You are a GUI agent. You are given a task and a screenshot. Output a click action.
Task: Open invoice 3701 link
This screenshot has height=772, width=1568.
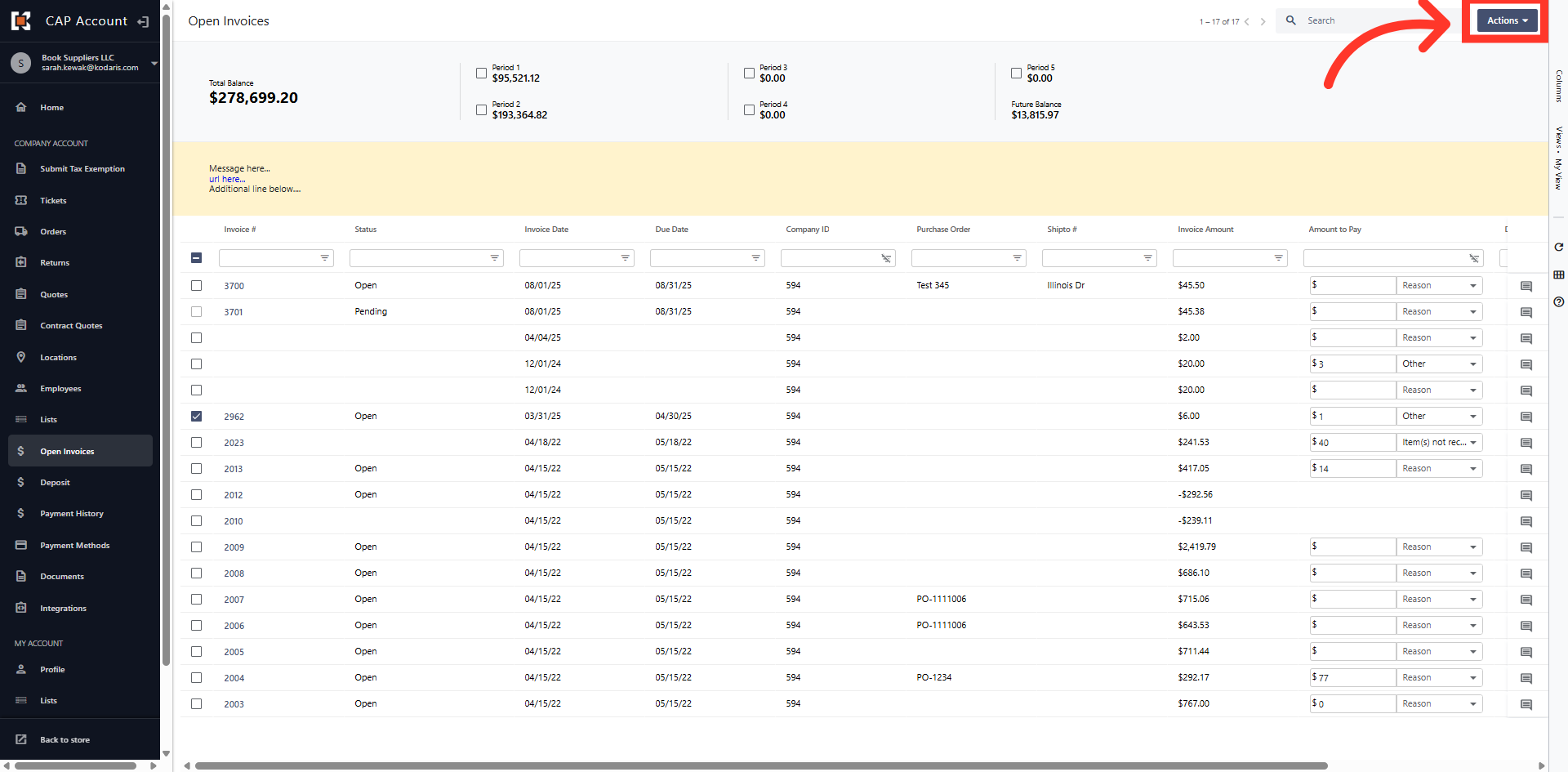234,312
